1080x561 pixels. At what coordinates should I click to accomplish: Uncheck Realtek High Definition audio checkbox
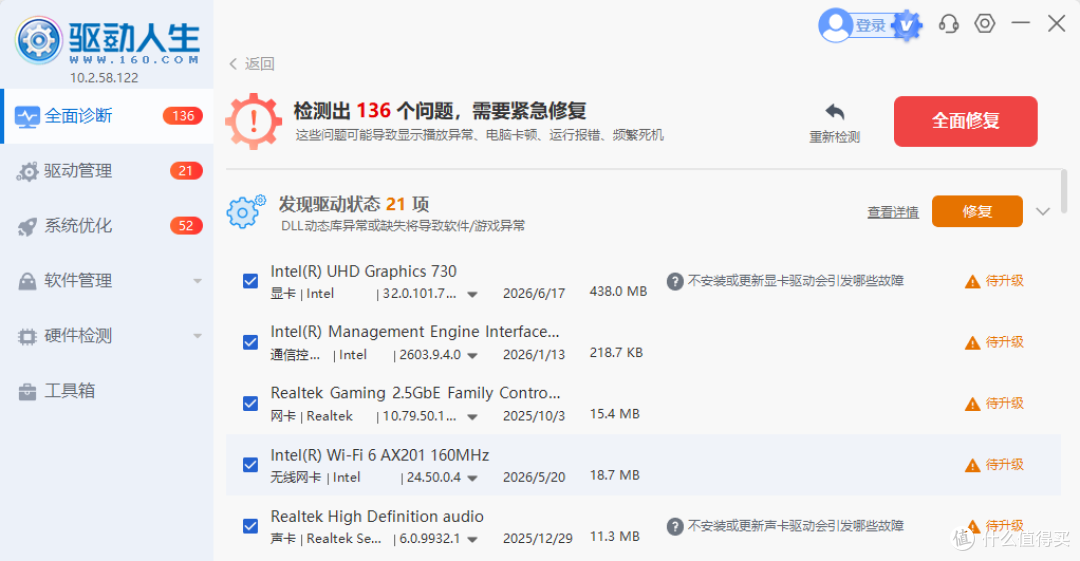pyautogui.click(x=251, y=527)
